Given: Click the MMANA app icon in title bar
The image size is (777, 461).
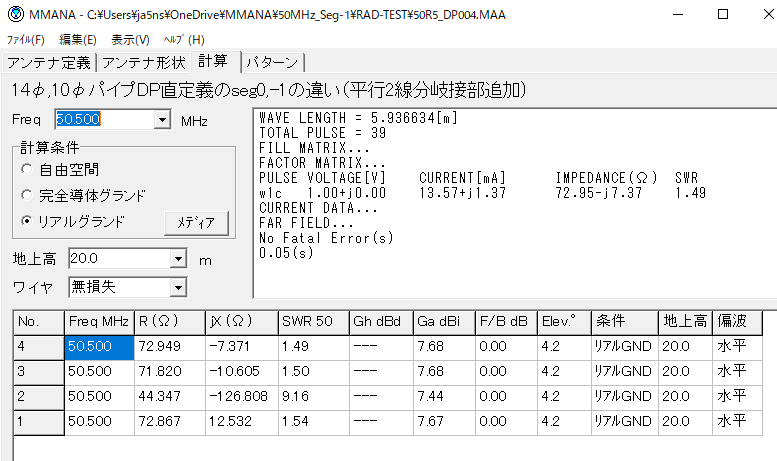Looking at the screenshot, I should (x=12, y=15).
